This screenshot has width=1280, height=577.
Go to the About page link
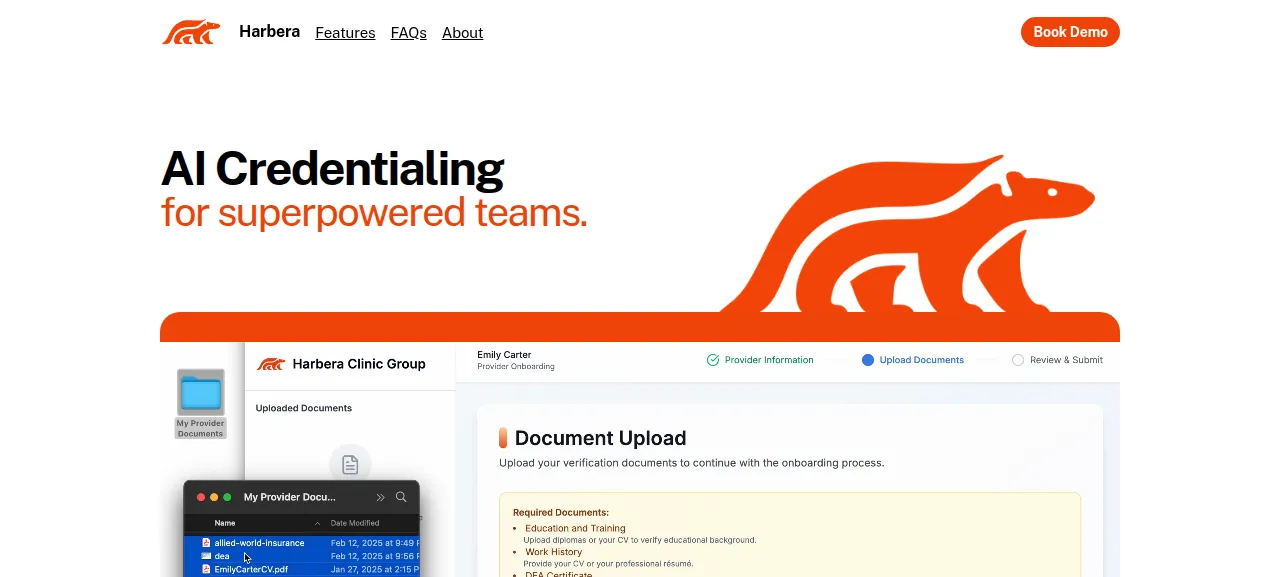462,33
